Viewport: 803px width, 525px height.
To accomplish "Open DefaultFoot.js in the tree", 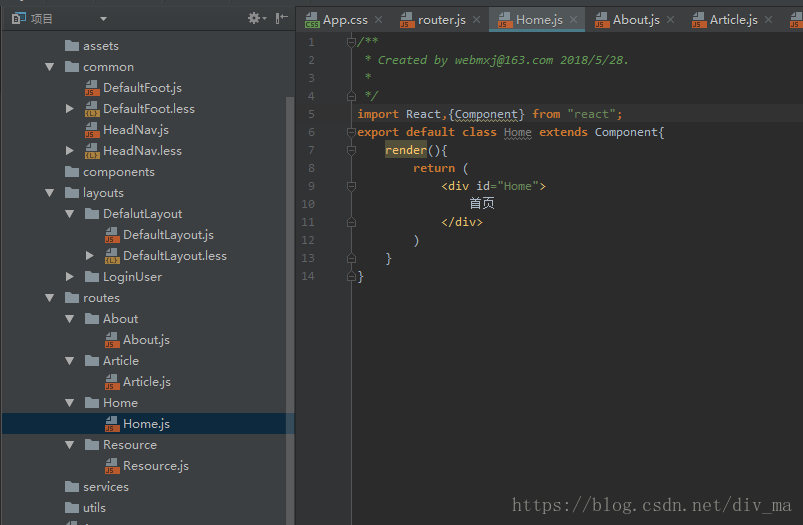I will 133,88.
